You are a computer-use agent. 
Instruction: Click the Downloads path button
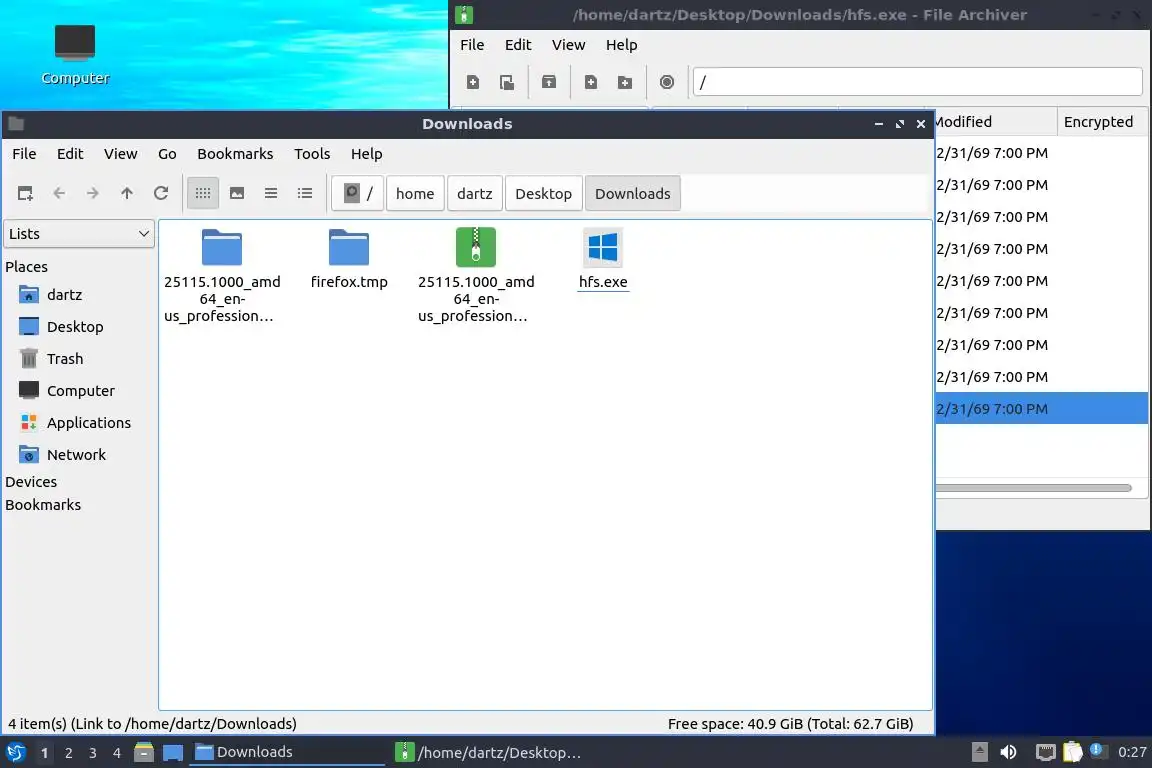tap(633, 193)
